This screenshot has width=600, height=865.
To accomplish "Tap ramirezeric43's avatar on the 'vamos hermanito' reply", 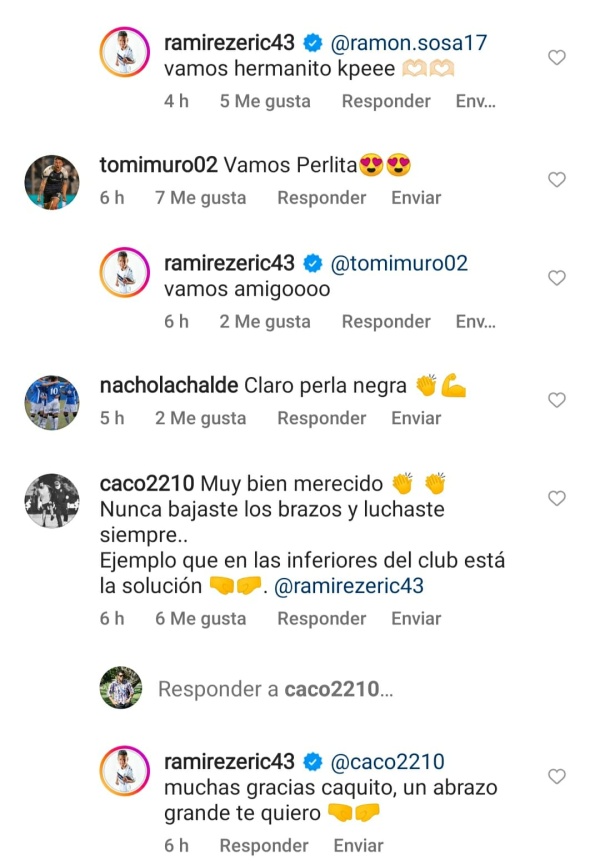I will (x=124, y=53).
